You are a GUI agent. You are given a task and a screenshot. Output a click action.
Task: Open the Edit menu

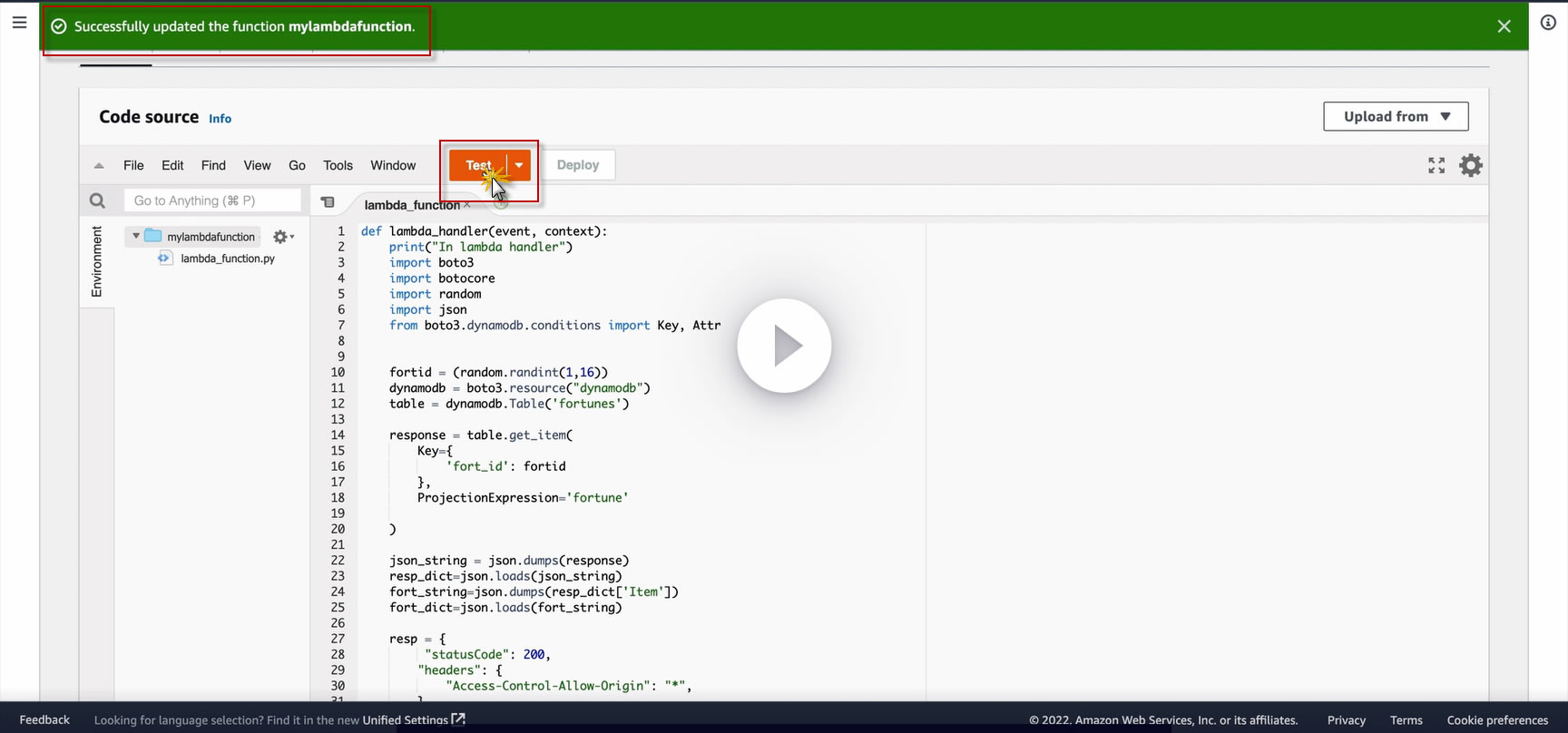pyautogui.click(x=172, y=165)
